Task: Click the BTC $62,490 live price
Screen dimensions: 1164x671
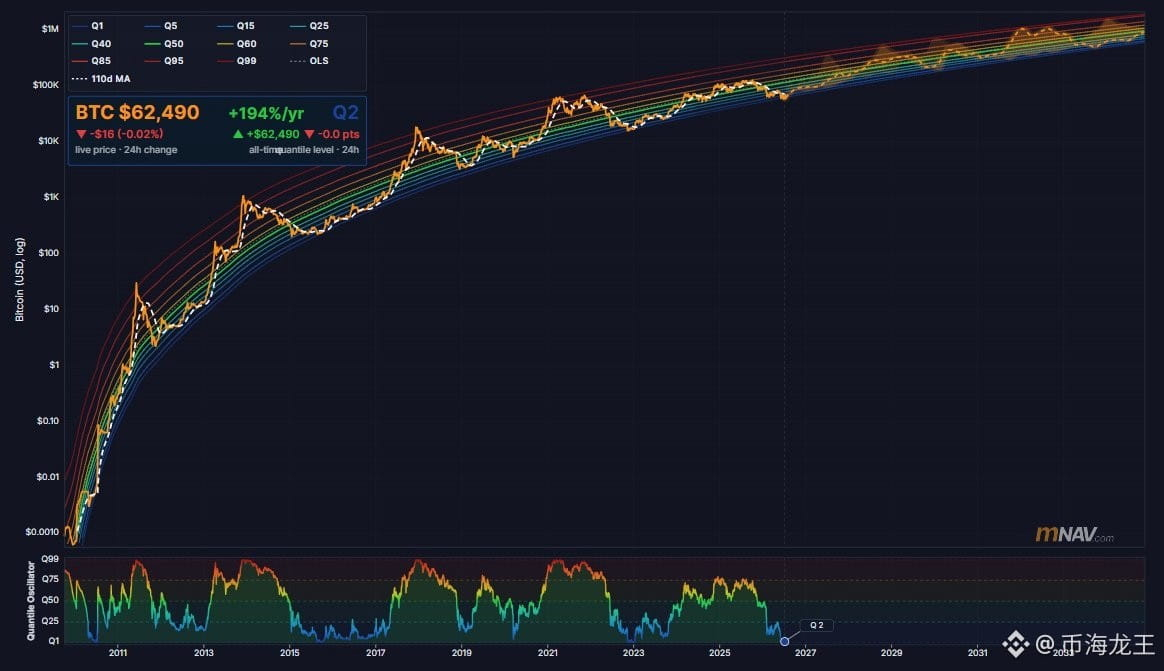Action: 137,113
